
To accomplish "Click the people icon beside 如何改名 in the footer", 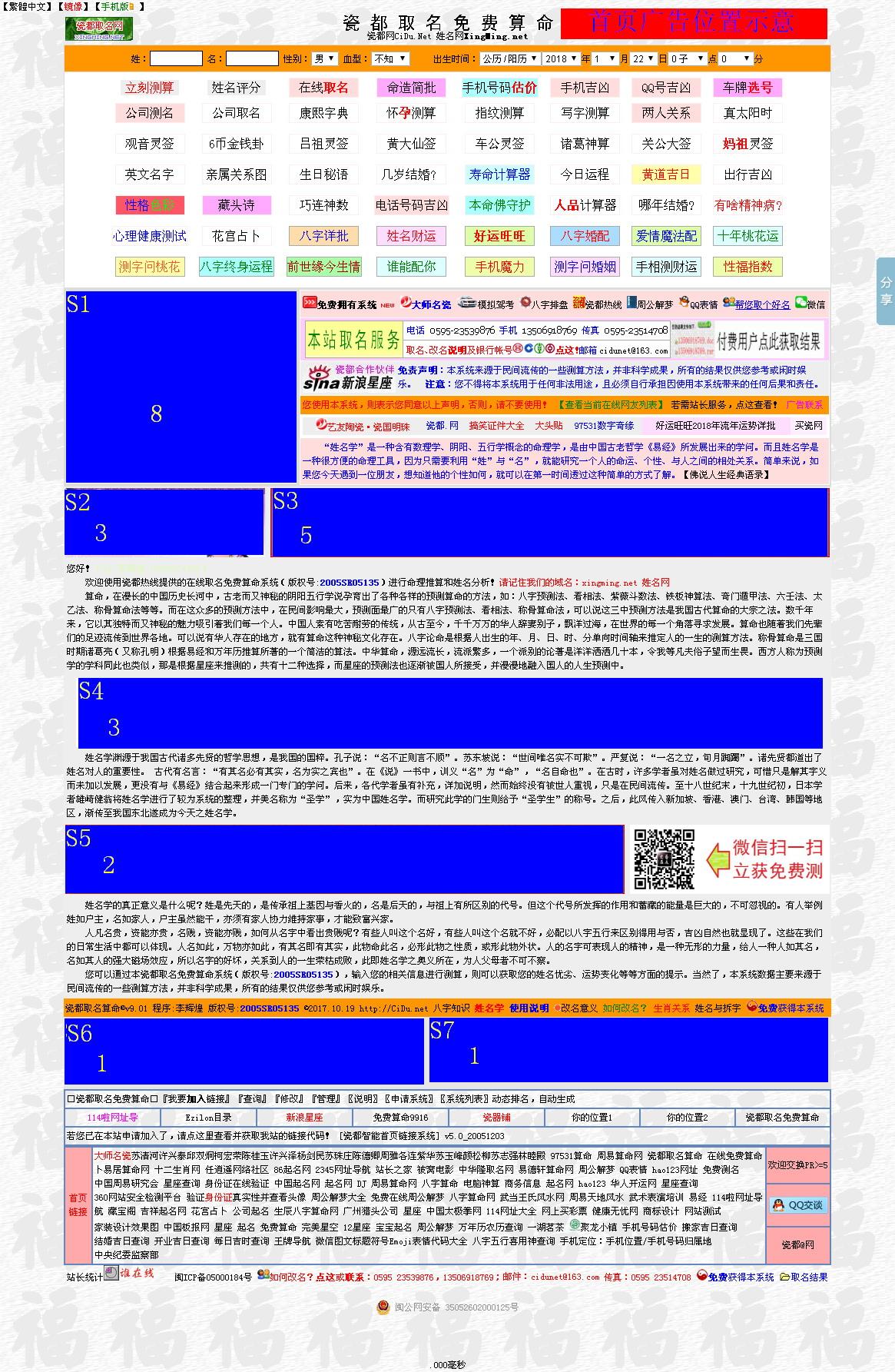I will tap(263, 1274).
